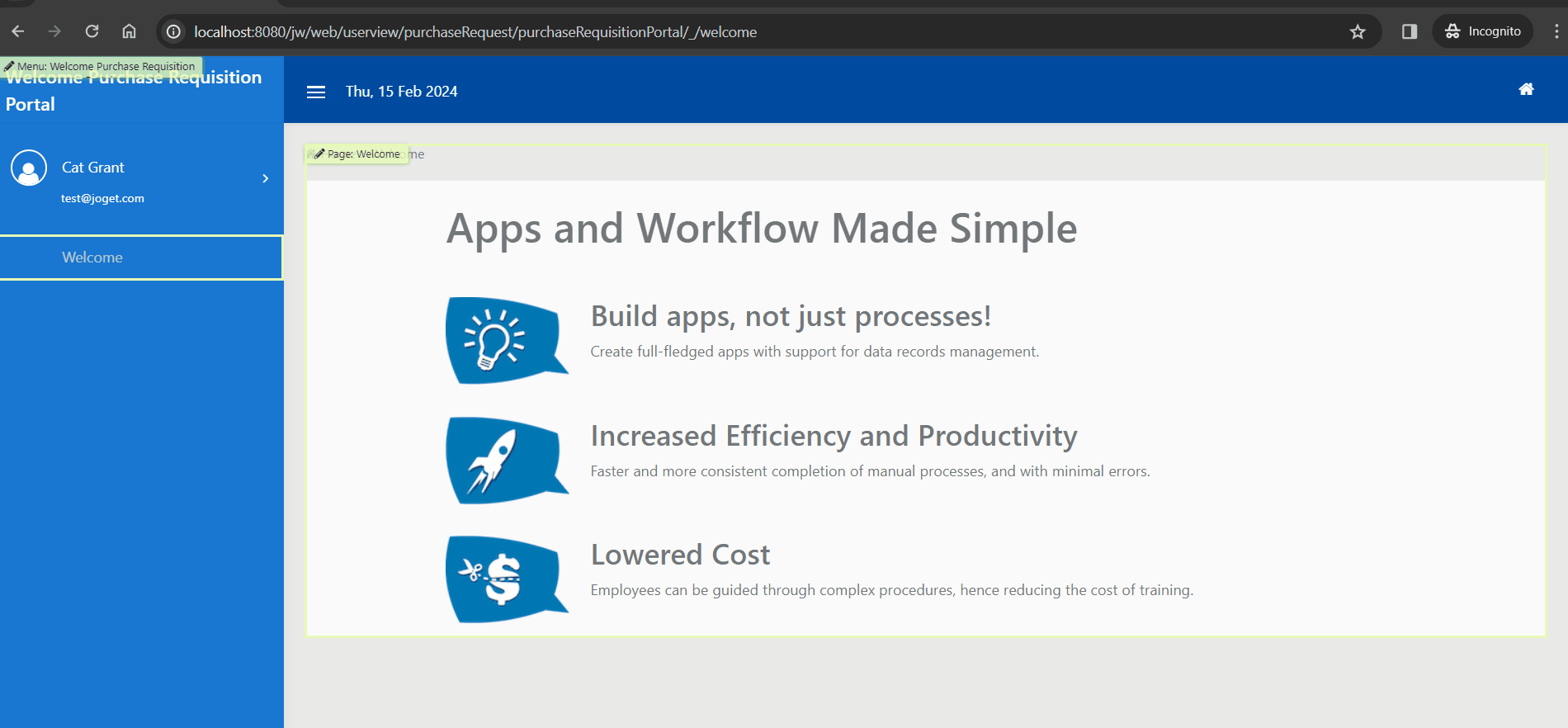Image resolution: width=1568 pixels, height=728 pixels.
Task: Click the Incognito profile button
Action: coord(1483,31)
